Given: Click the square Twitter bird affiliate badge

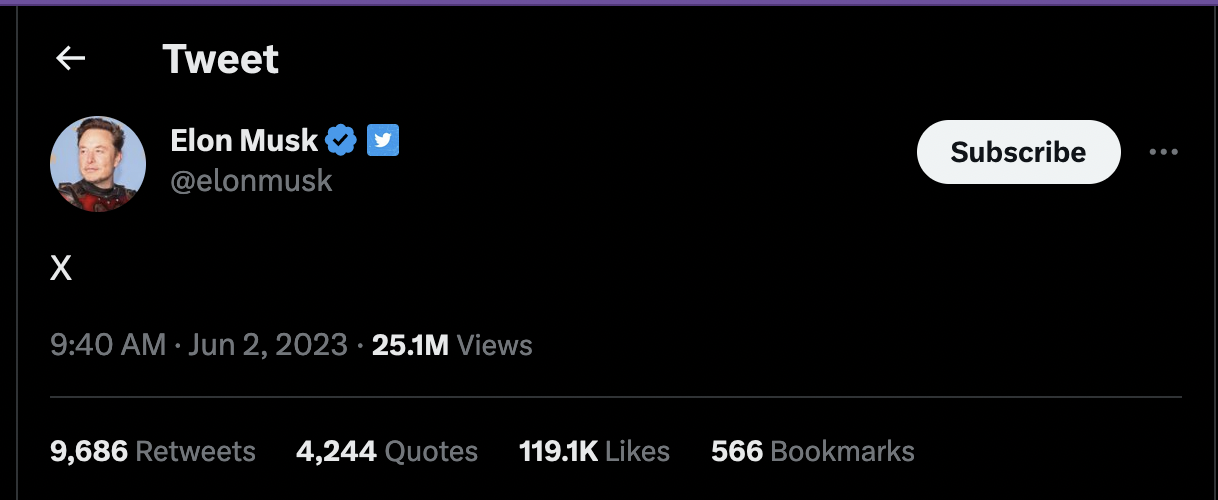Looking at the screenshot, I should (383, 141).
